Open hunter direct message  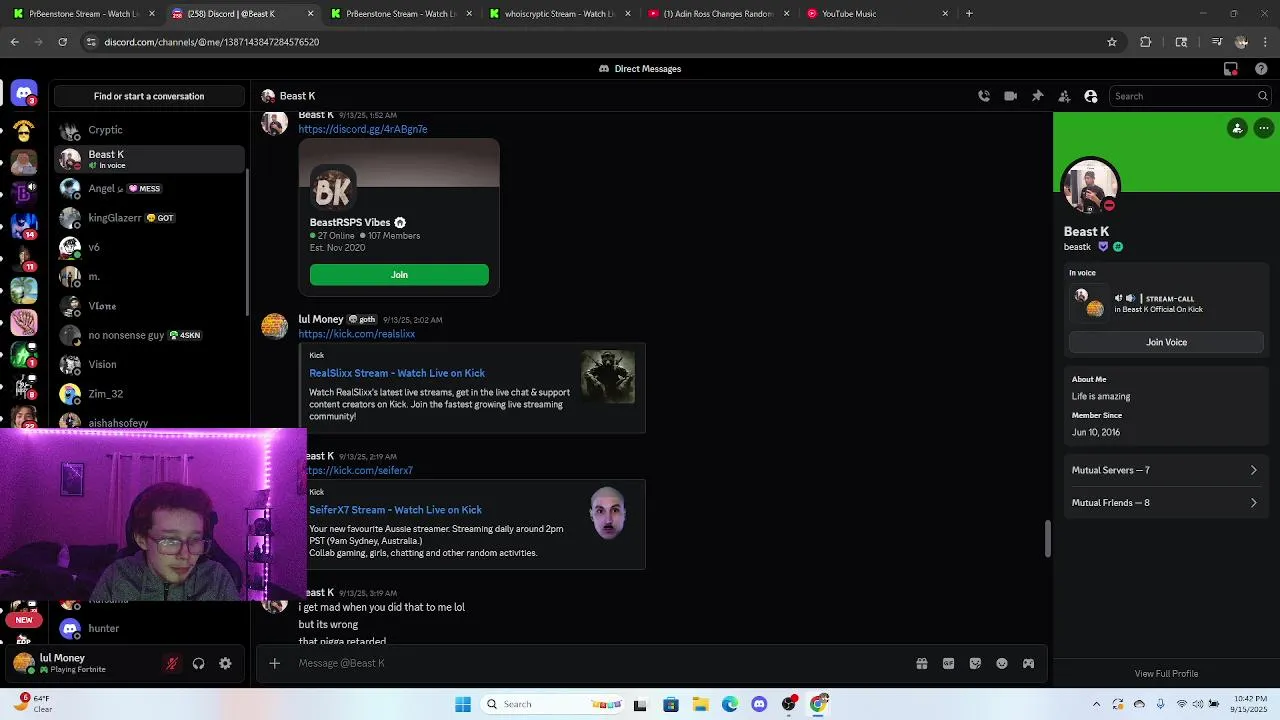[x=149, y=628]
